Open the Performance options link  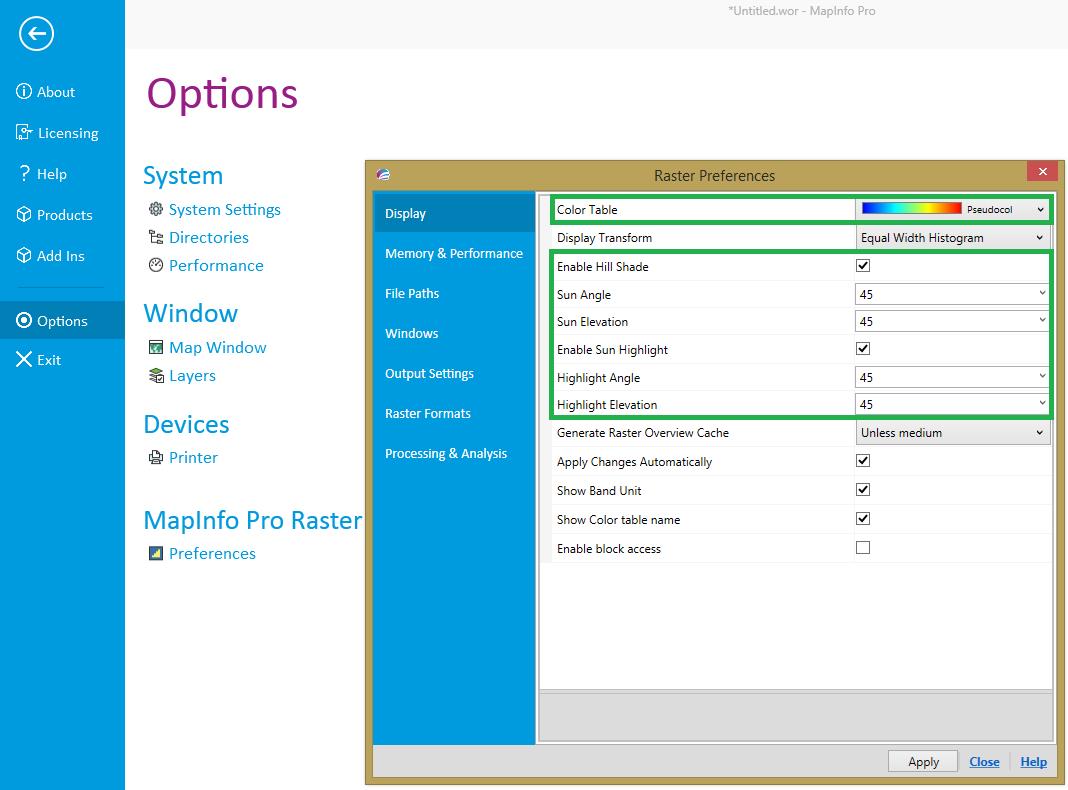(x=216, y=265)
